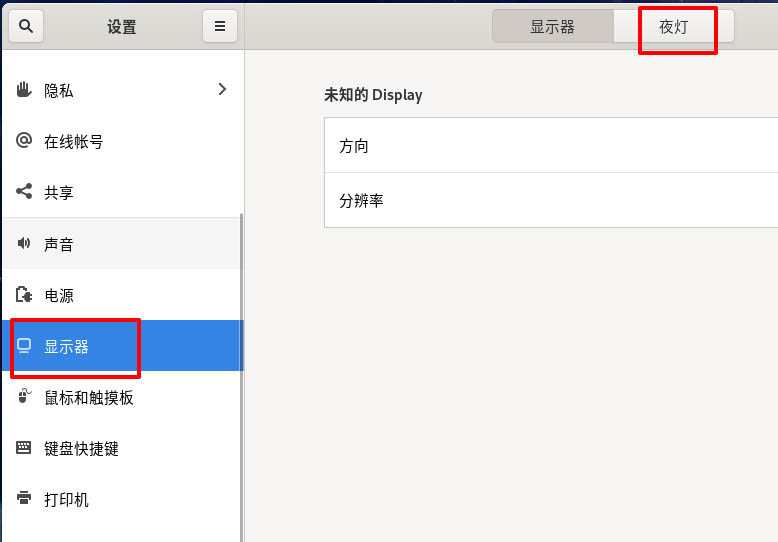Select the power icon beside 电源

(24, 295)
